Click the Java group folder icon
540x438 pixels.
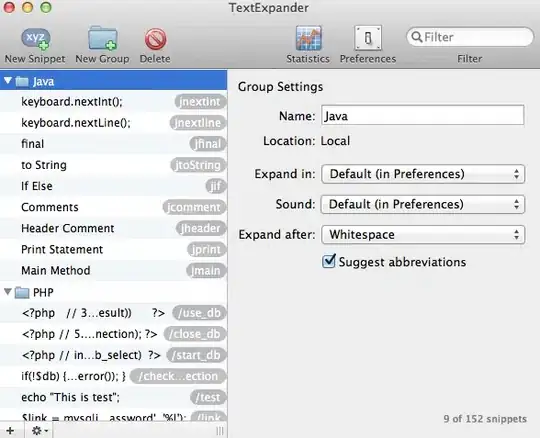(x=22, y=82)
